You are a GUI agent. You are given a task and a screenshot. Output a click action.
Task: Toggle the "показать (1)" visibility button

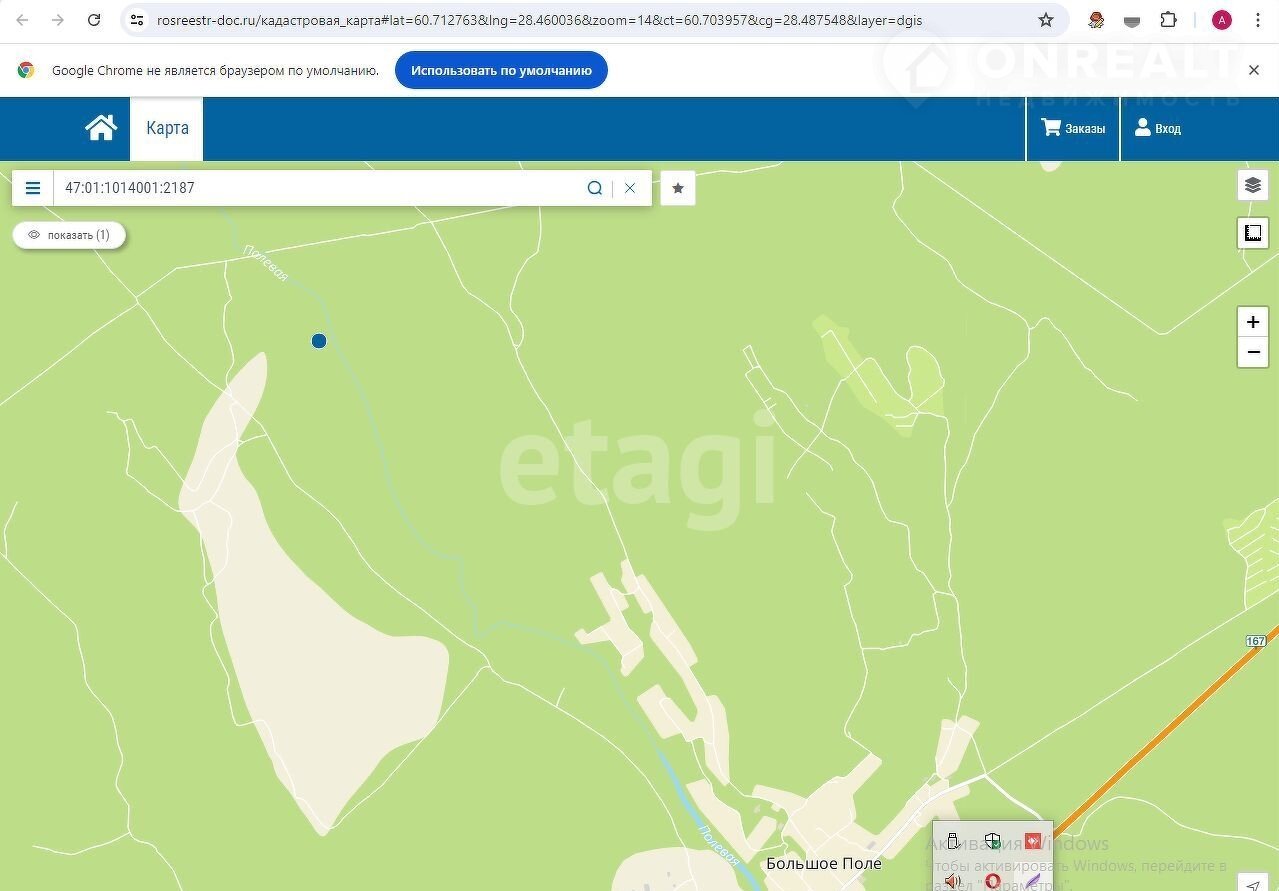pos(69,235)
